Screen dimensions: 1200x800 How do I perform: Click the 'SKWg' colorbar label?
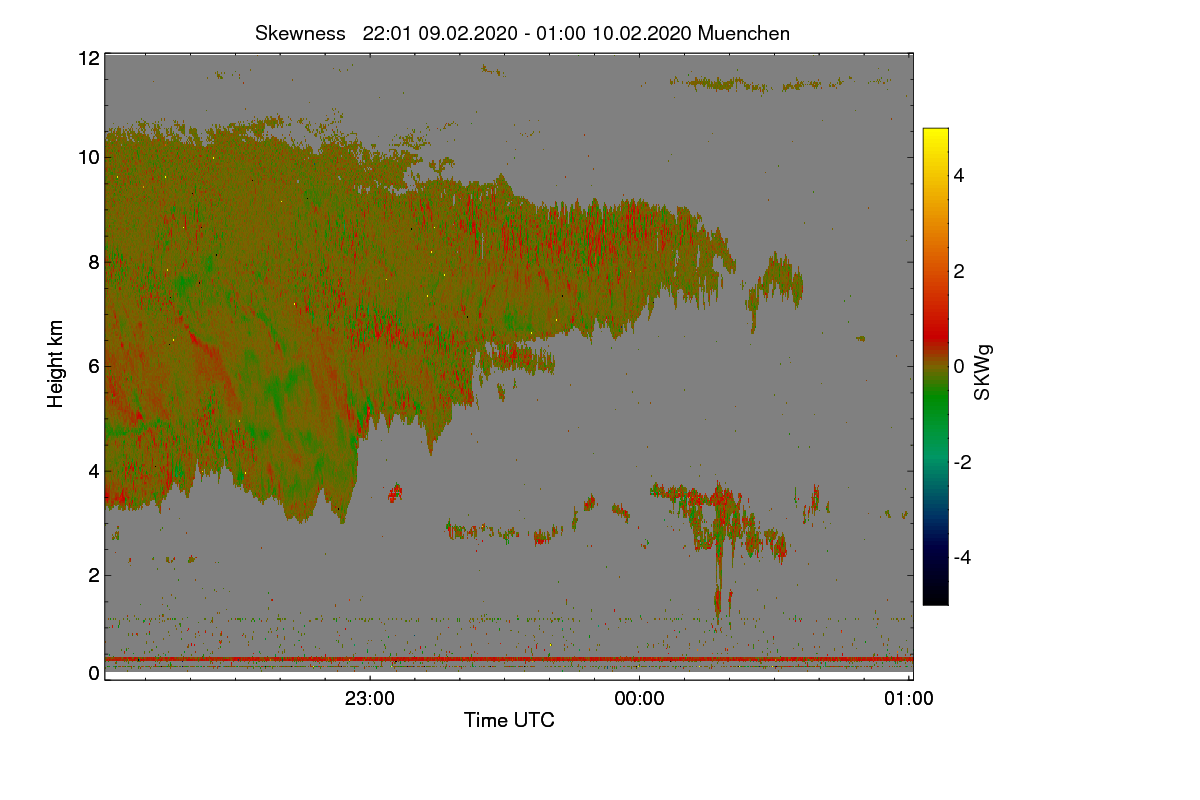983,372
